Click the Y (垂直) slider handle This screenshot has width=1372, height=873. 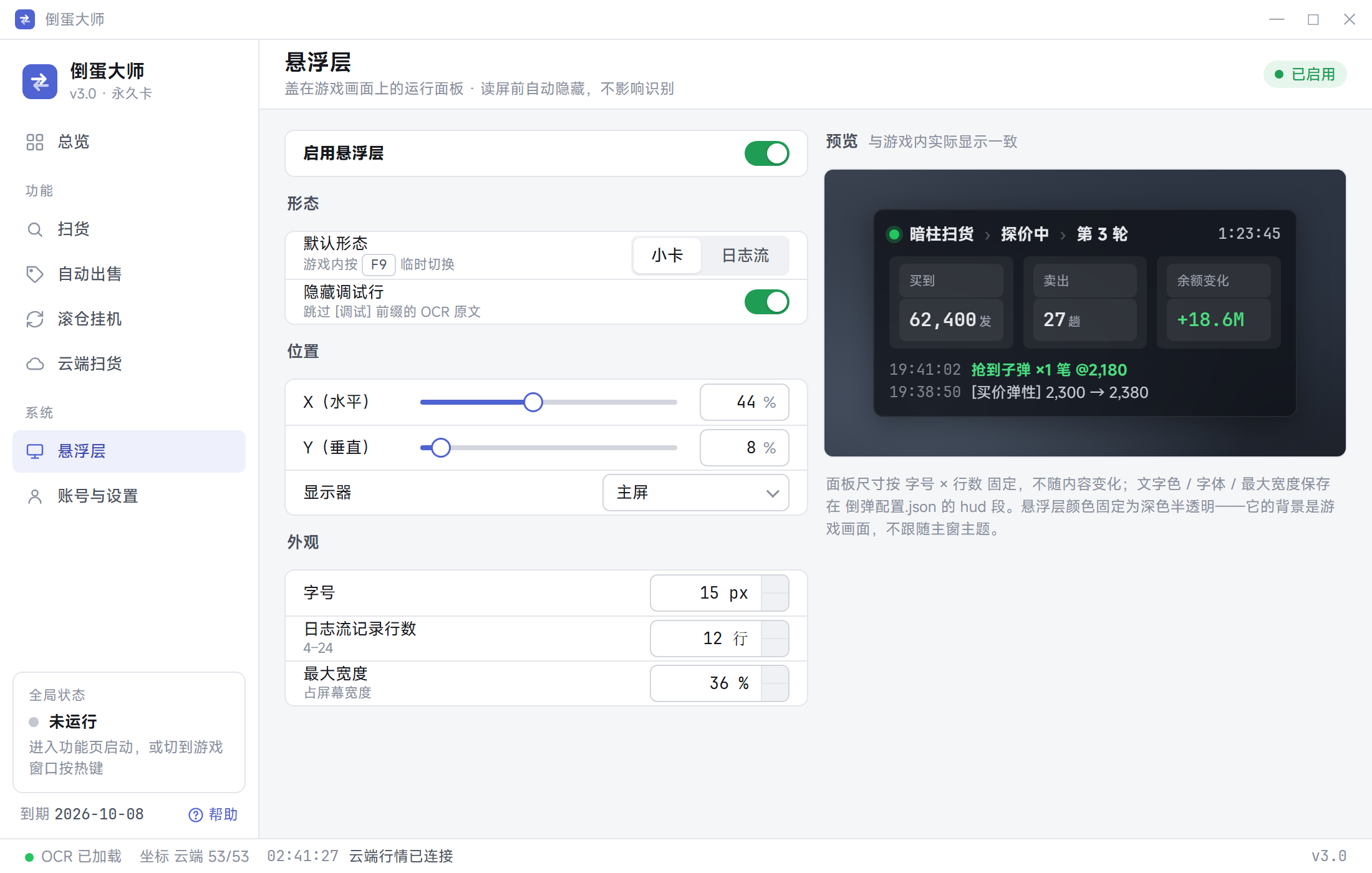pyautogui.click(x=441, y=448)
